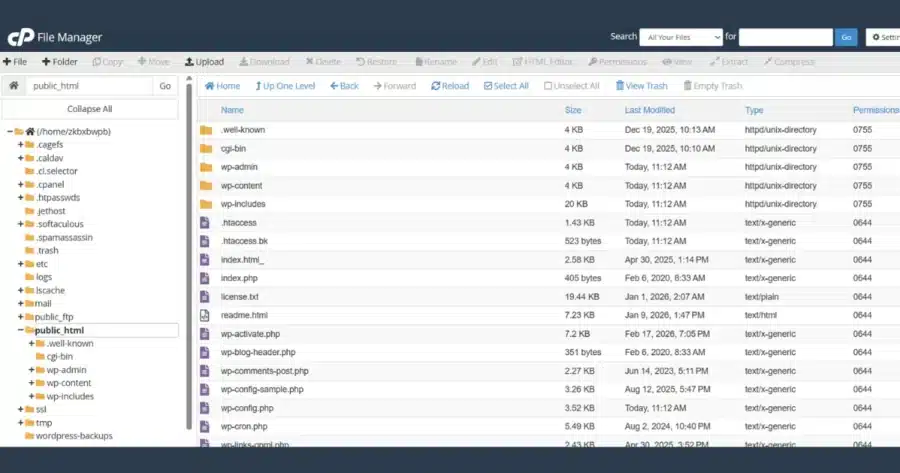Click the wp-config.php file icon
Screen dimensions: 900x473
click(x=204, y=408)
